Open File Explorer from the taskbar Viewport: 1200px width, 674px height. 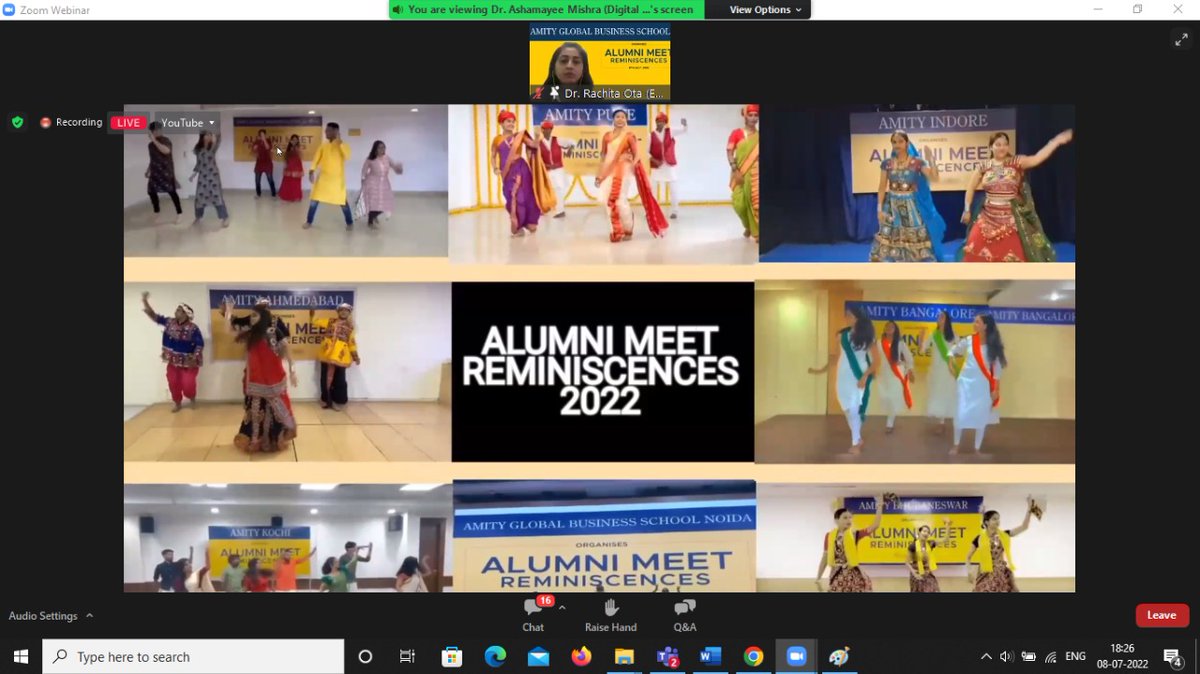click(x=624, y=656)
